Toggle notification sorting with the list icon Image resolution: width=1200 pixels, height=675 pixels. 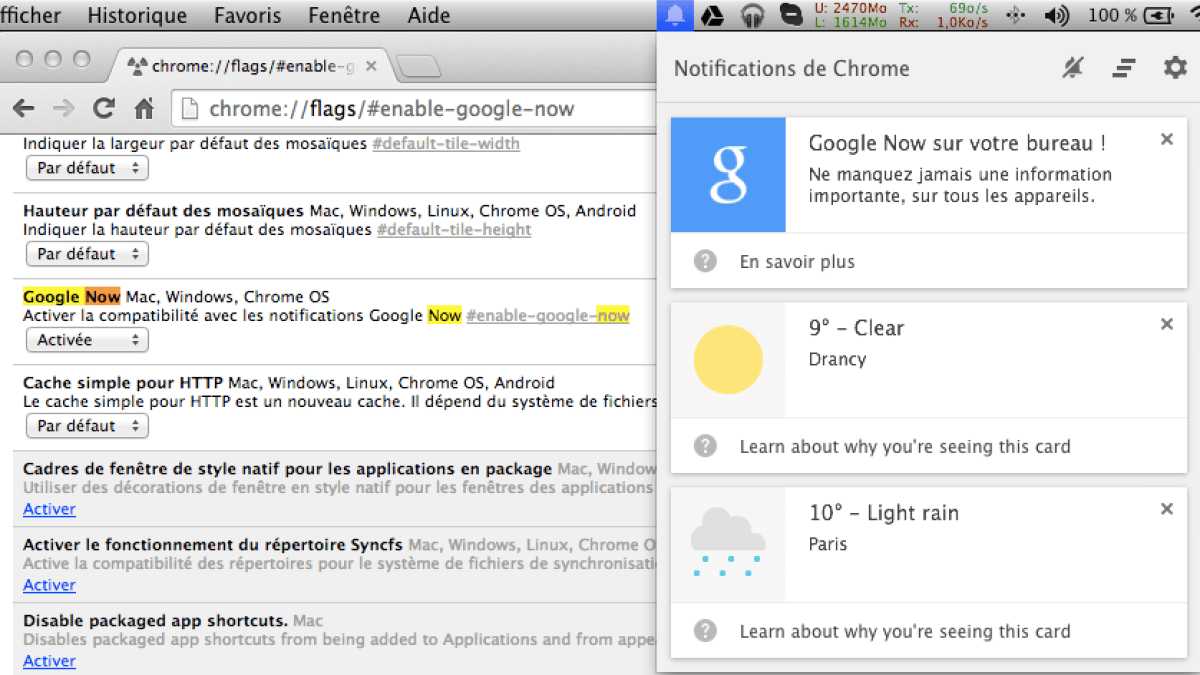[x=1124, y=68]
